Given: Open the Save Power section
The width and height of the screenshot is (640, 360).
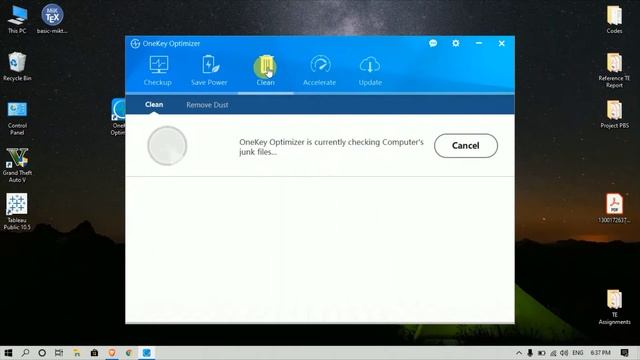Looking at the screenshot, I should click(209, 71).
